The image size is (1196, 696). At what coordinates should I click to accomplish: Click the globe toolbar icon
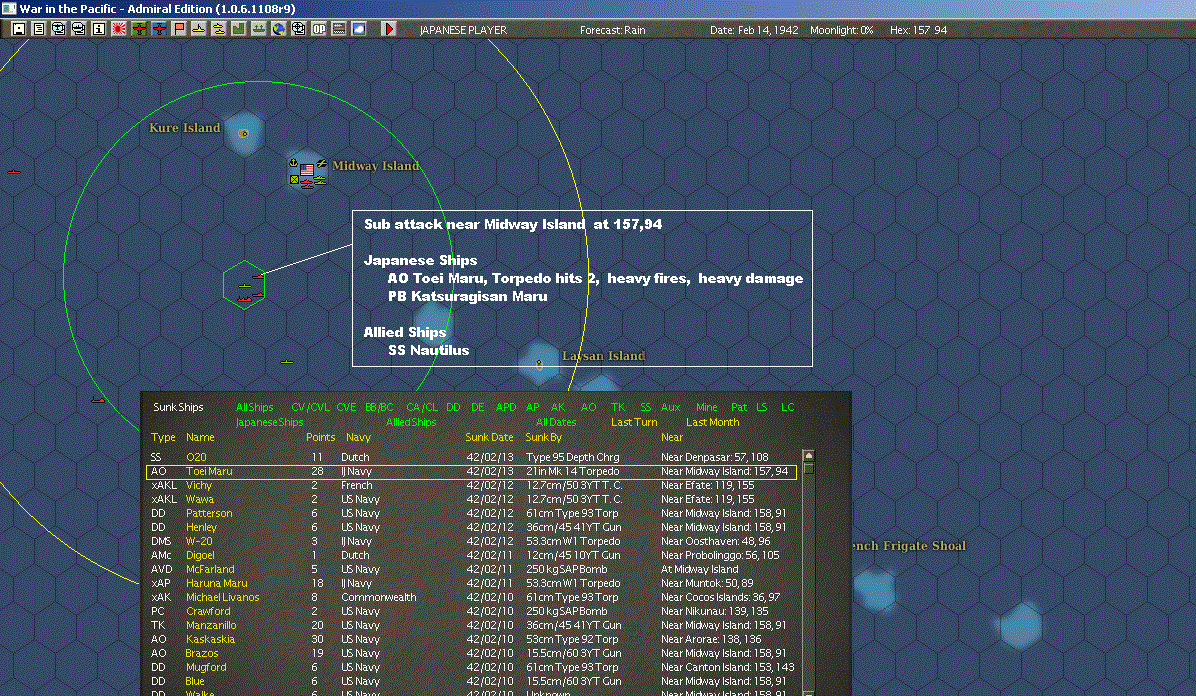click(x=278, y=29)
